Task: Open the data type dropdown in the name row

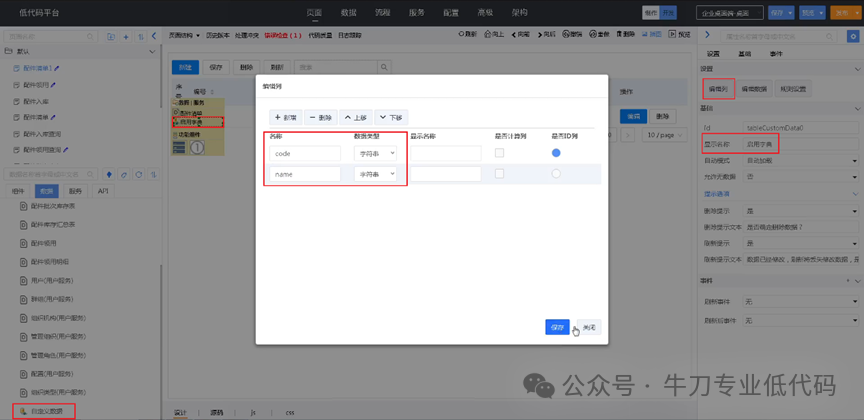Action: coord(375,174)
